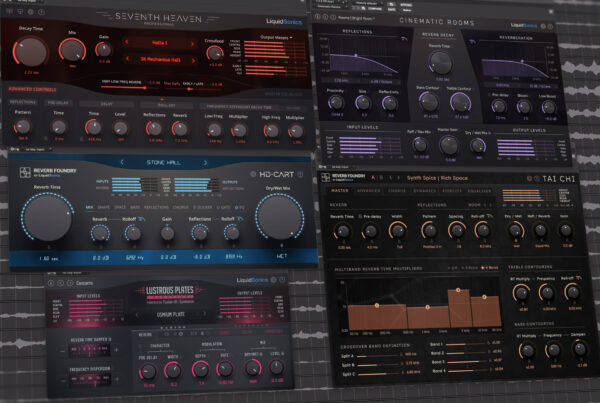Click the Pre Delay knob in Lustrous Plates
The image size is (600, 403).
point(148,371)
